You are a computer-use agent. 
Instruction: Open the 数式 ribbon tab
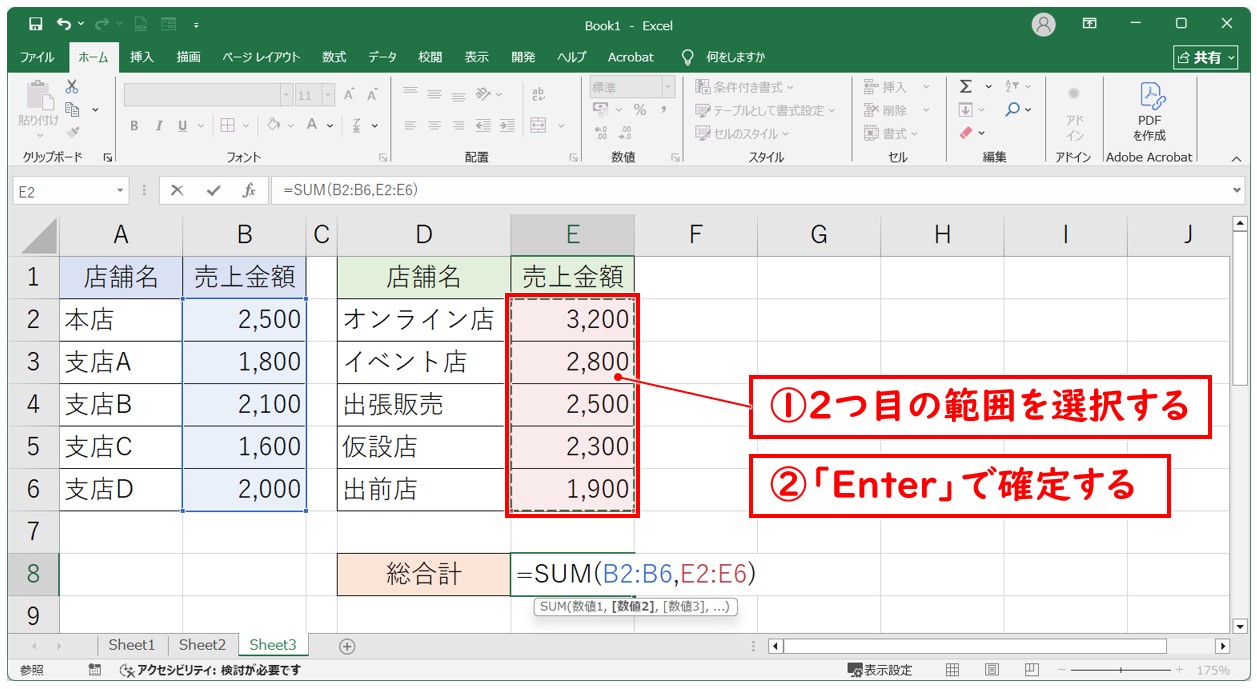[x=334, y=57]
